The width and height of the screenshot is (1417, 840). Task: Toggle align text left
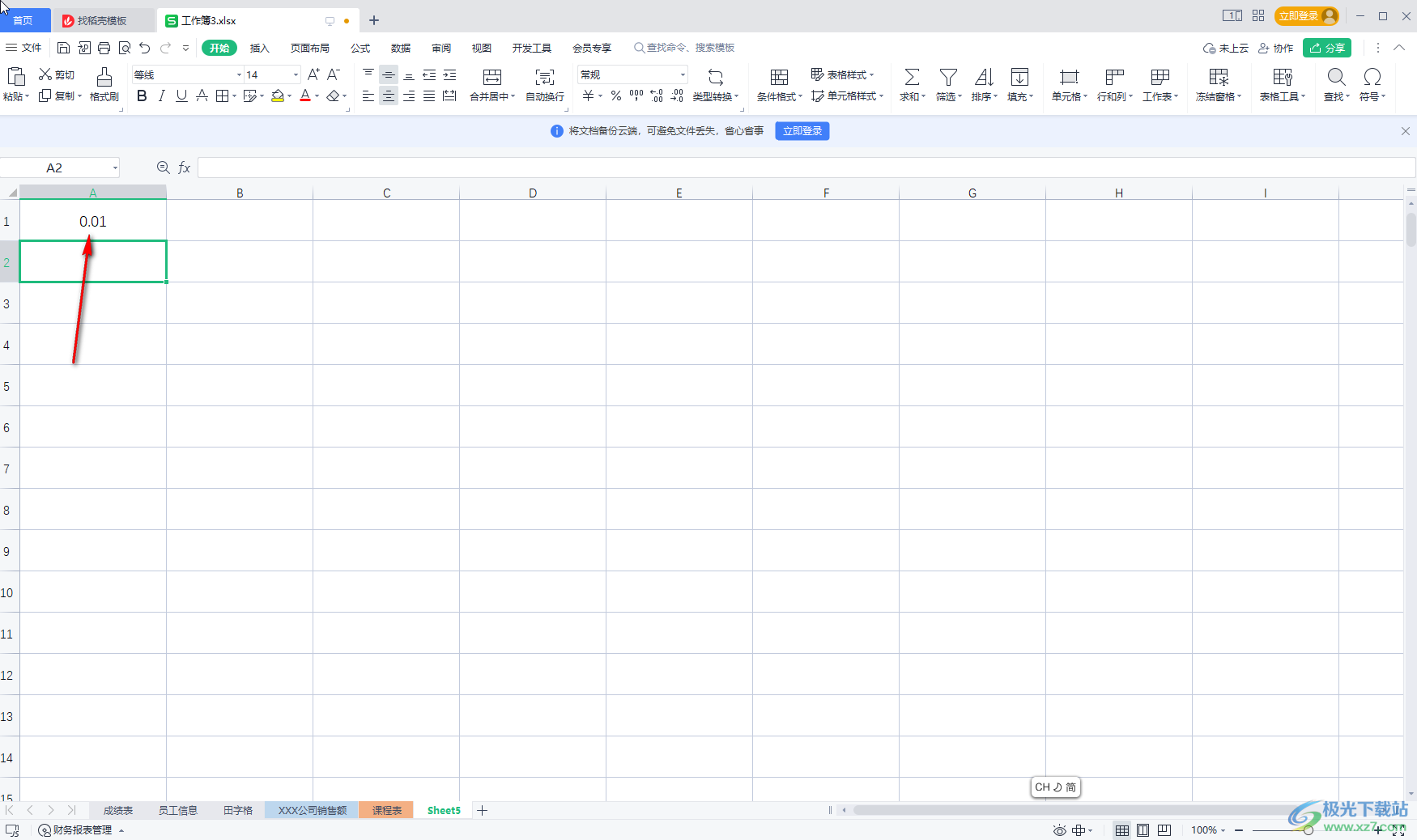pyautogui.click(x=368, y=96)
